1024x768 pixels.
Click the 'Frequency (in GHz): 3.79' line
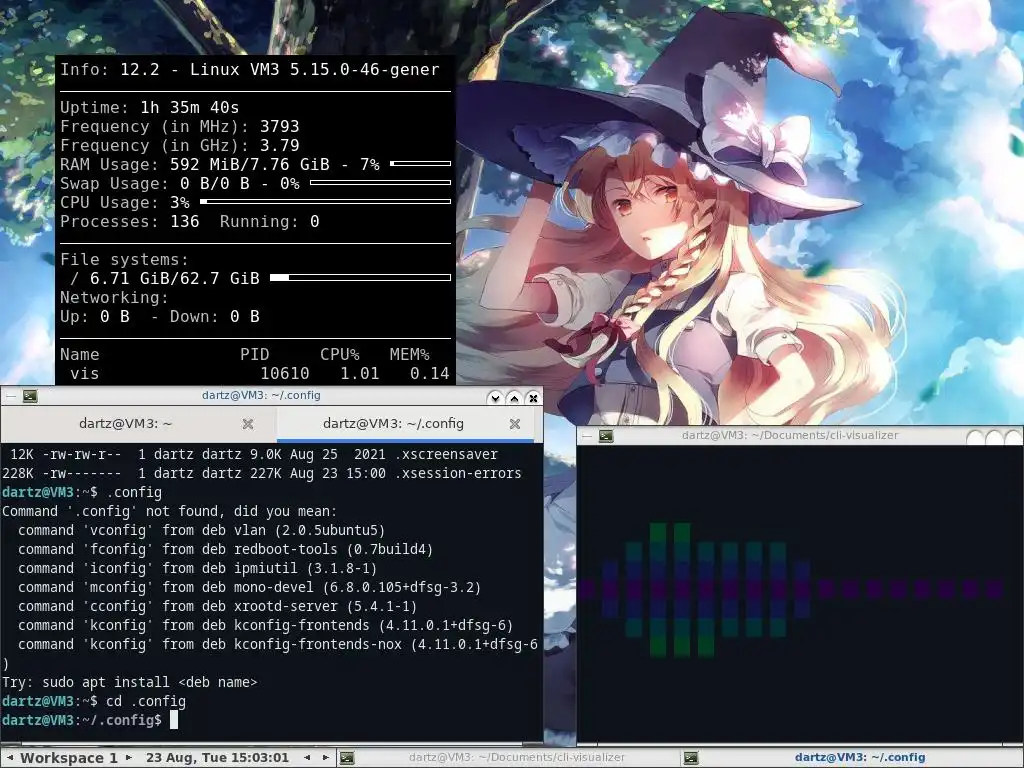coord(180,146)
